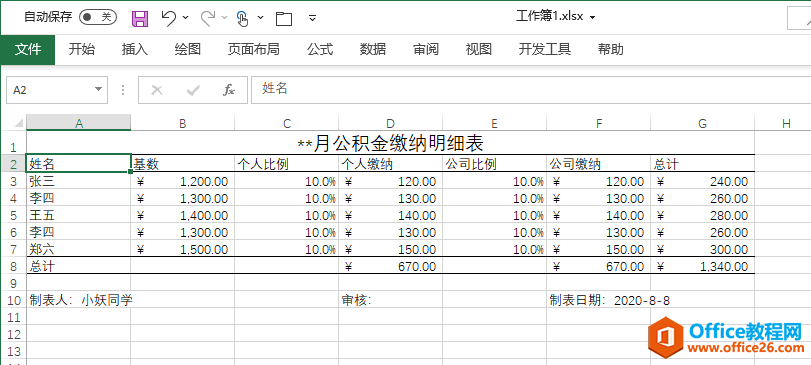Click the Redo arrow icon
811x365 pixels.
(208, 18)
